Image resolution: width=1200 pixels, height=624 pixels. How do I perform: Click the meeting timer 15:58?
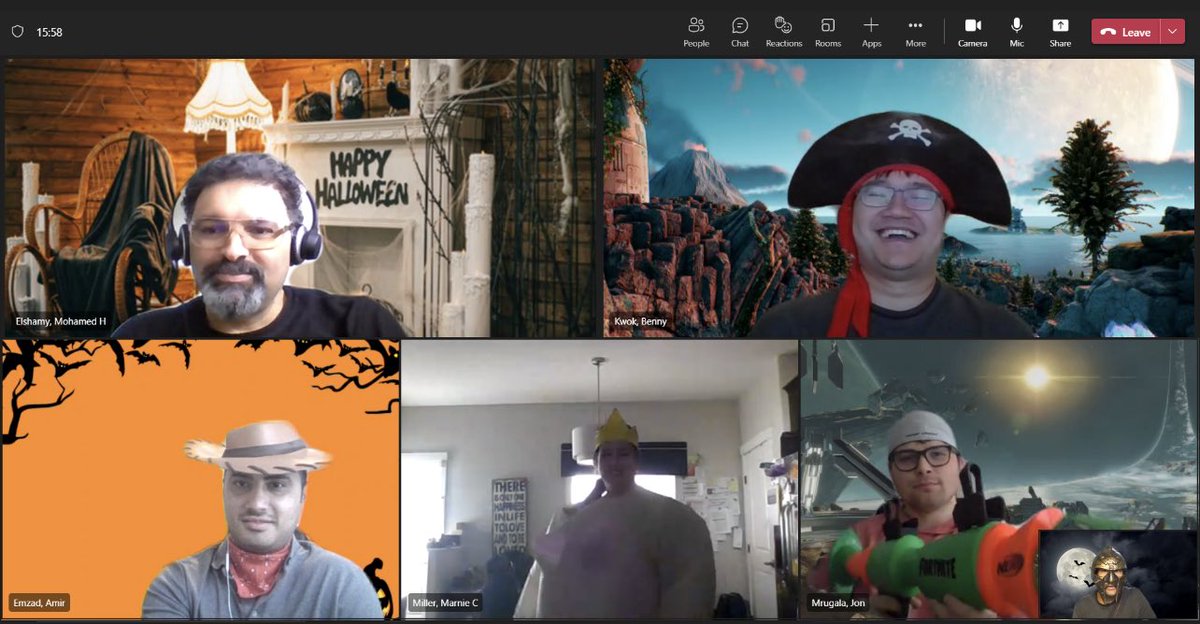coord(49,32)
